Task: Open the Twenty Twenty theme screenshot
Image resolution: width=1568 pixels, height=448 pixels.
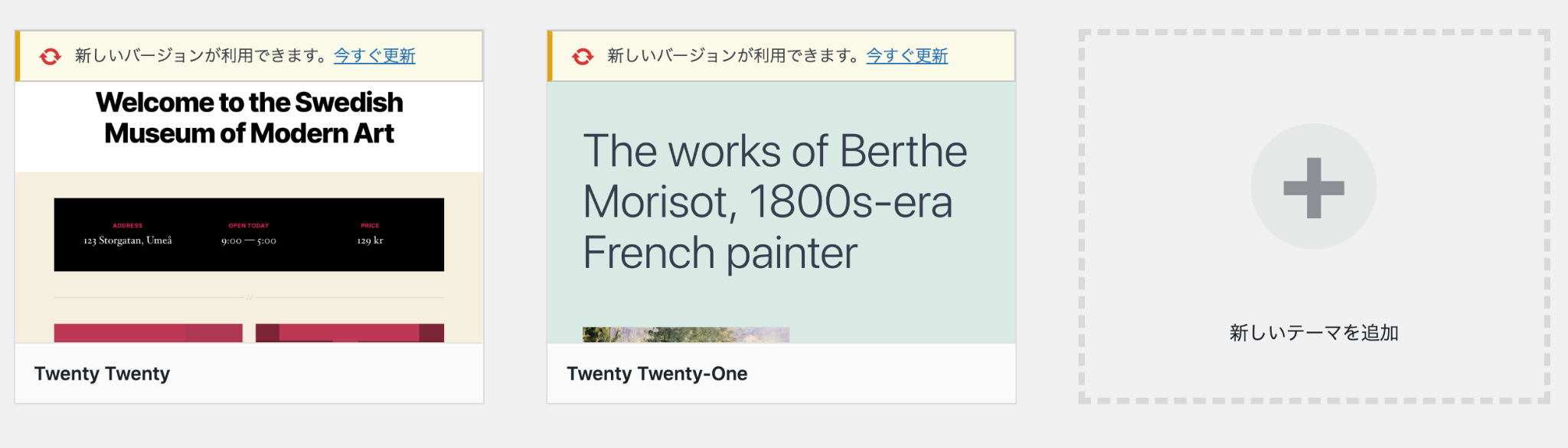Action: click(x=249, y=212)
